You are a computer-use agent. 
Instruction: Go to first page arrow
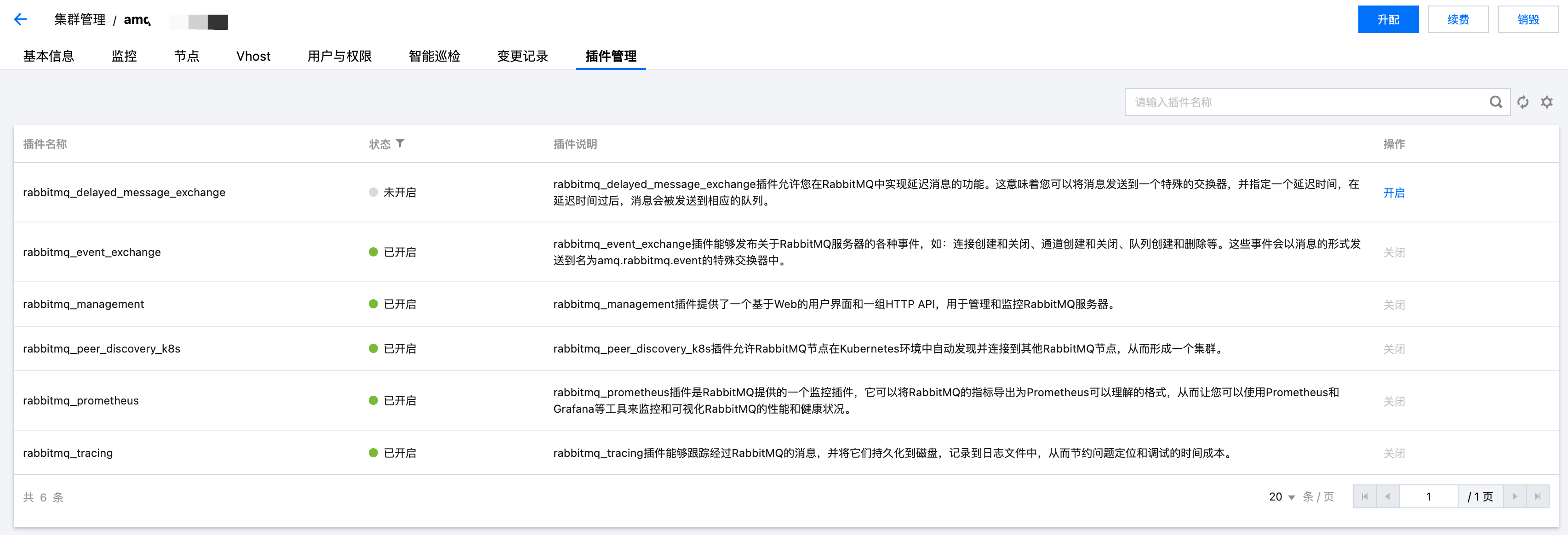pyautogui.click(x=1365, y=497)
